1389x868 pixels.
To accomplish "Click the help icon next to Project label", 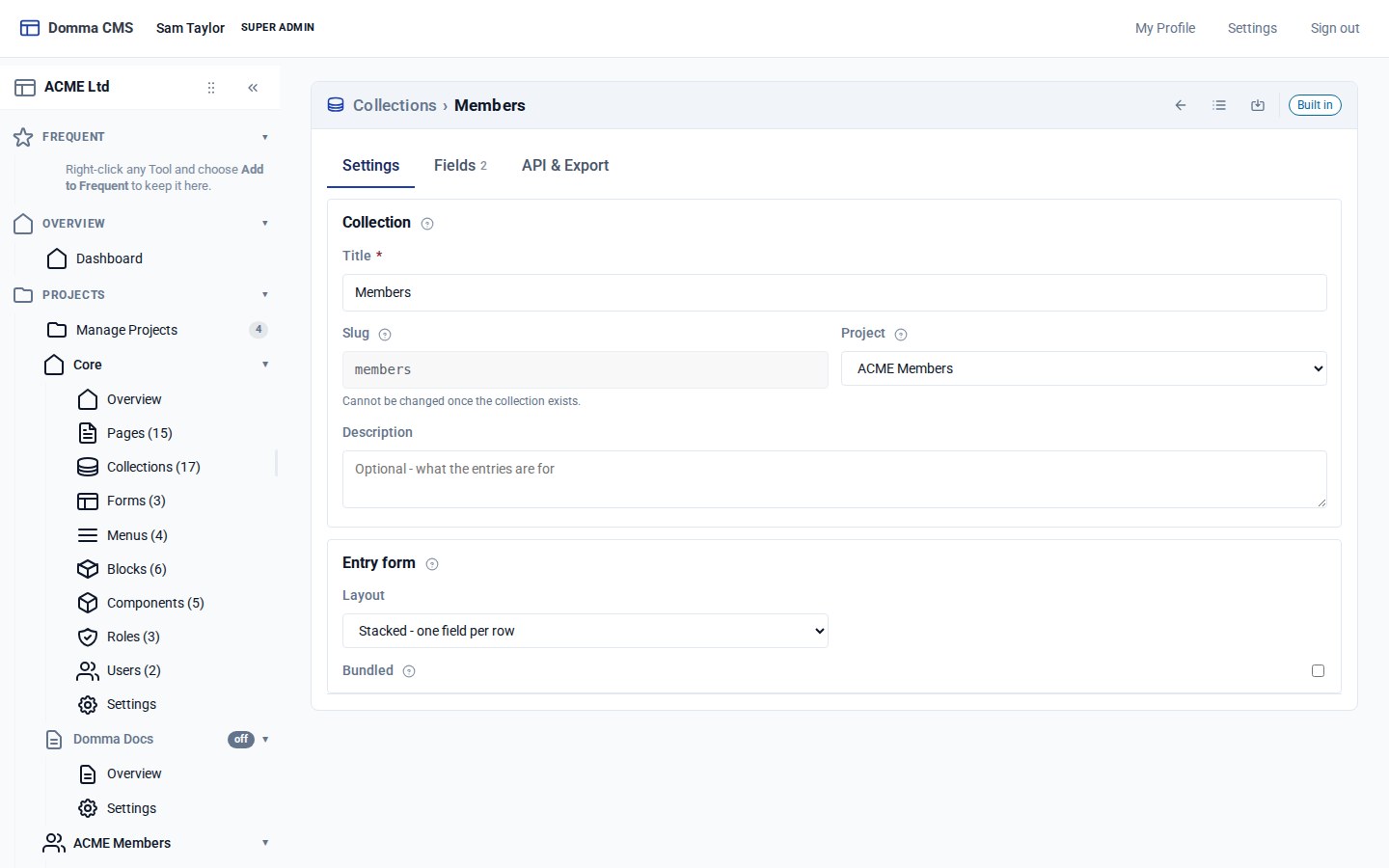I will [x=901, y=335].
